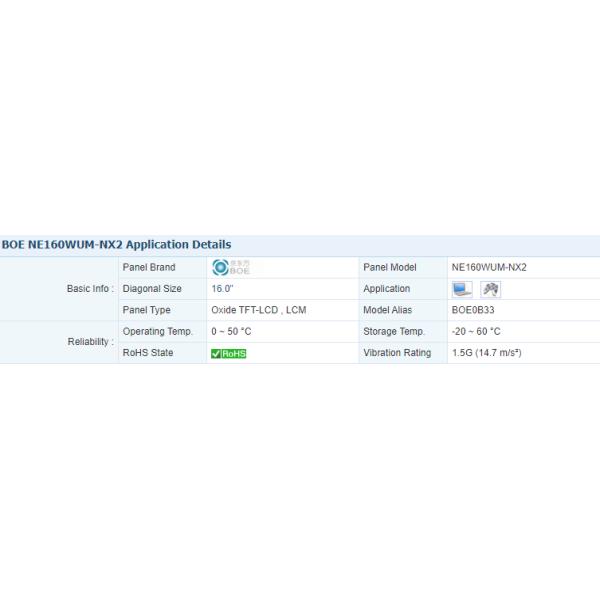
Task: Click the BOE brand logo
Action: 231,267
